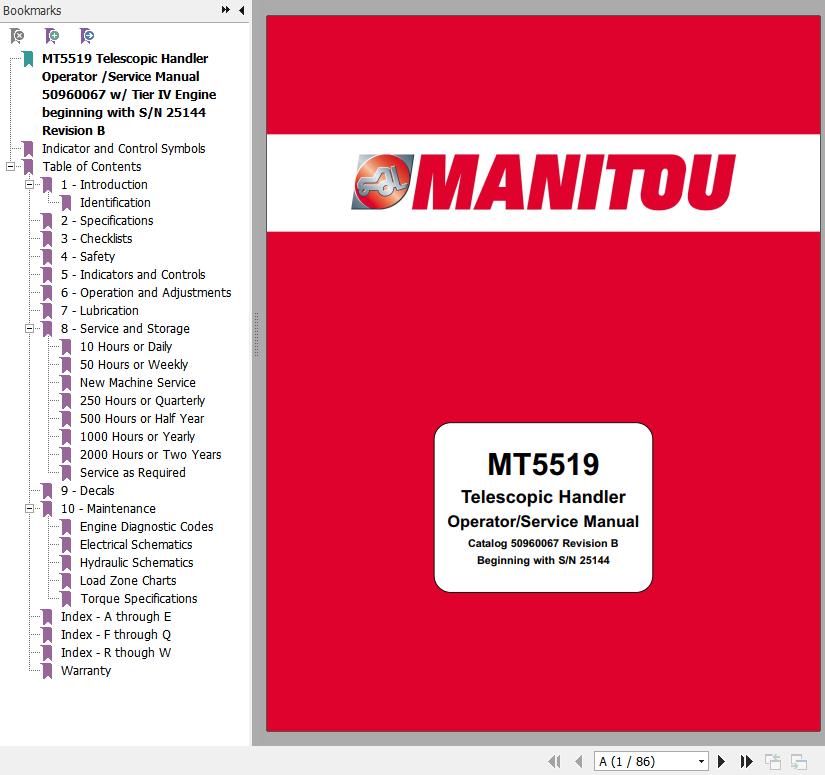Image resolution: width=825 pixels, height=775 pixels.
Task: Click the splitter handle between panel and page
Action: [256, 335]
